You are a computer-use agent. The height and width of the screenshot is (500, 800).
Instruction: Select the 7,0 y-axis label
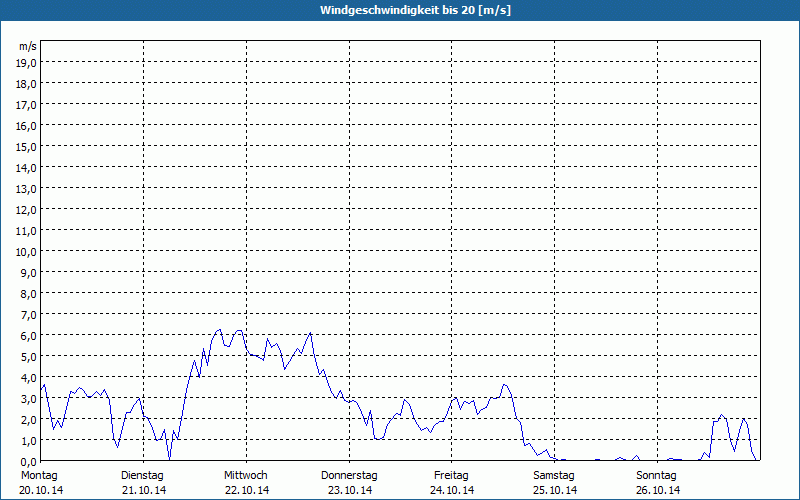29,315
